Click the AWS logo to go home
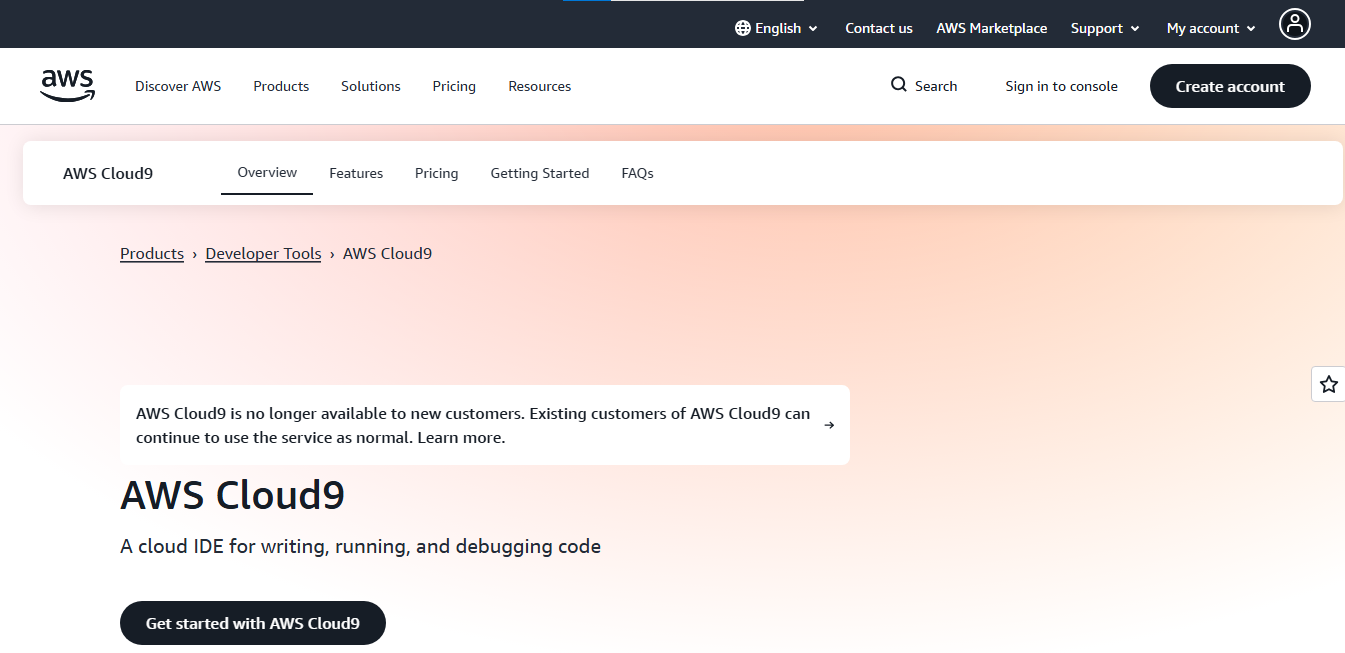 67,86
